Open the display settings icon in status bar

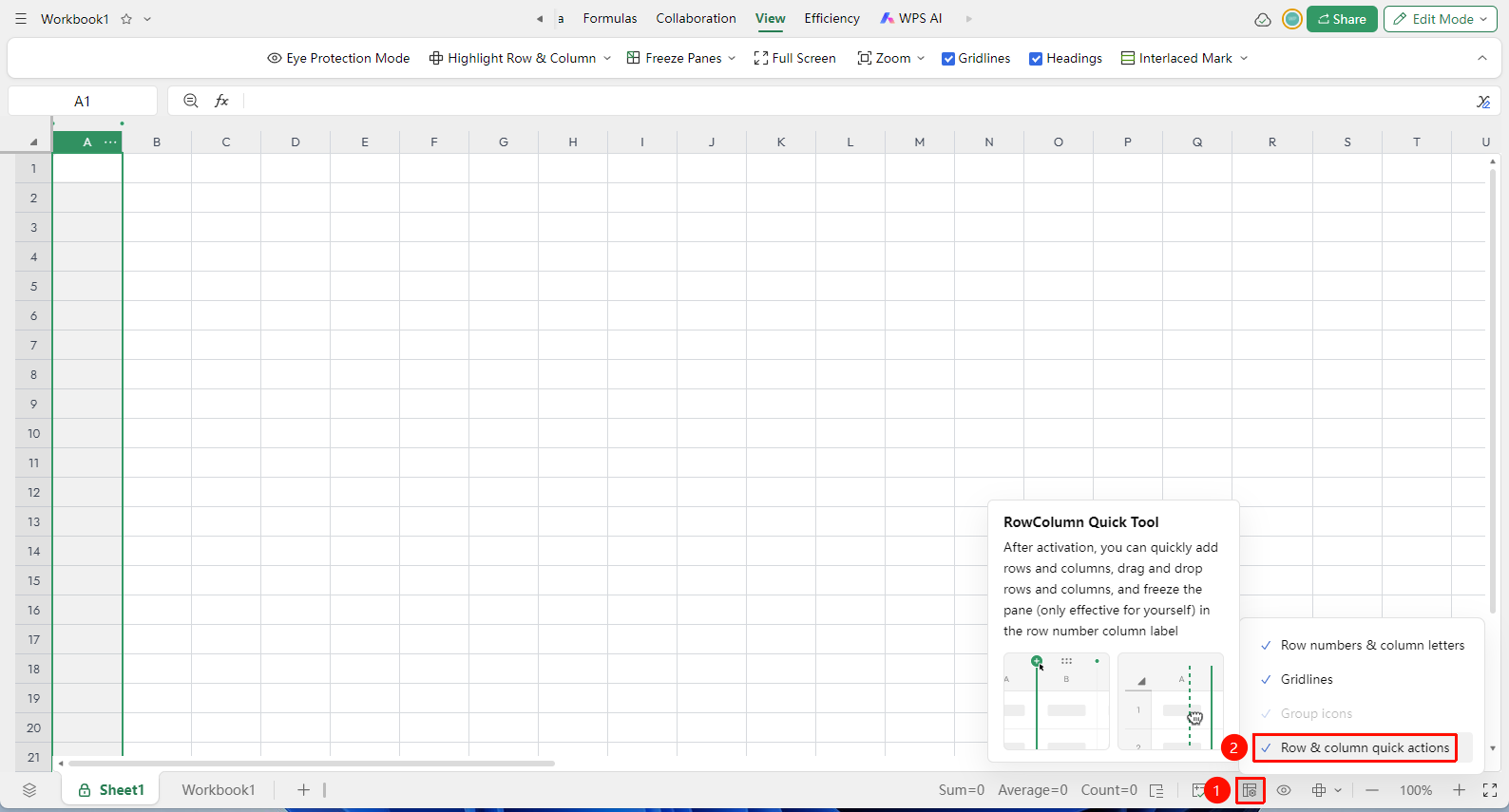1250,790
